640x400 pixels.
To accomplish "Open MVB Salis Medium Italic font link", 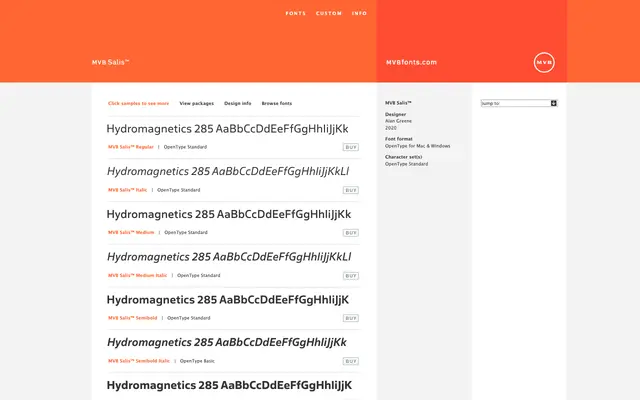I will point(138,276).
